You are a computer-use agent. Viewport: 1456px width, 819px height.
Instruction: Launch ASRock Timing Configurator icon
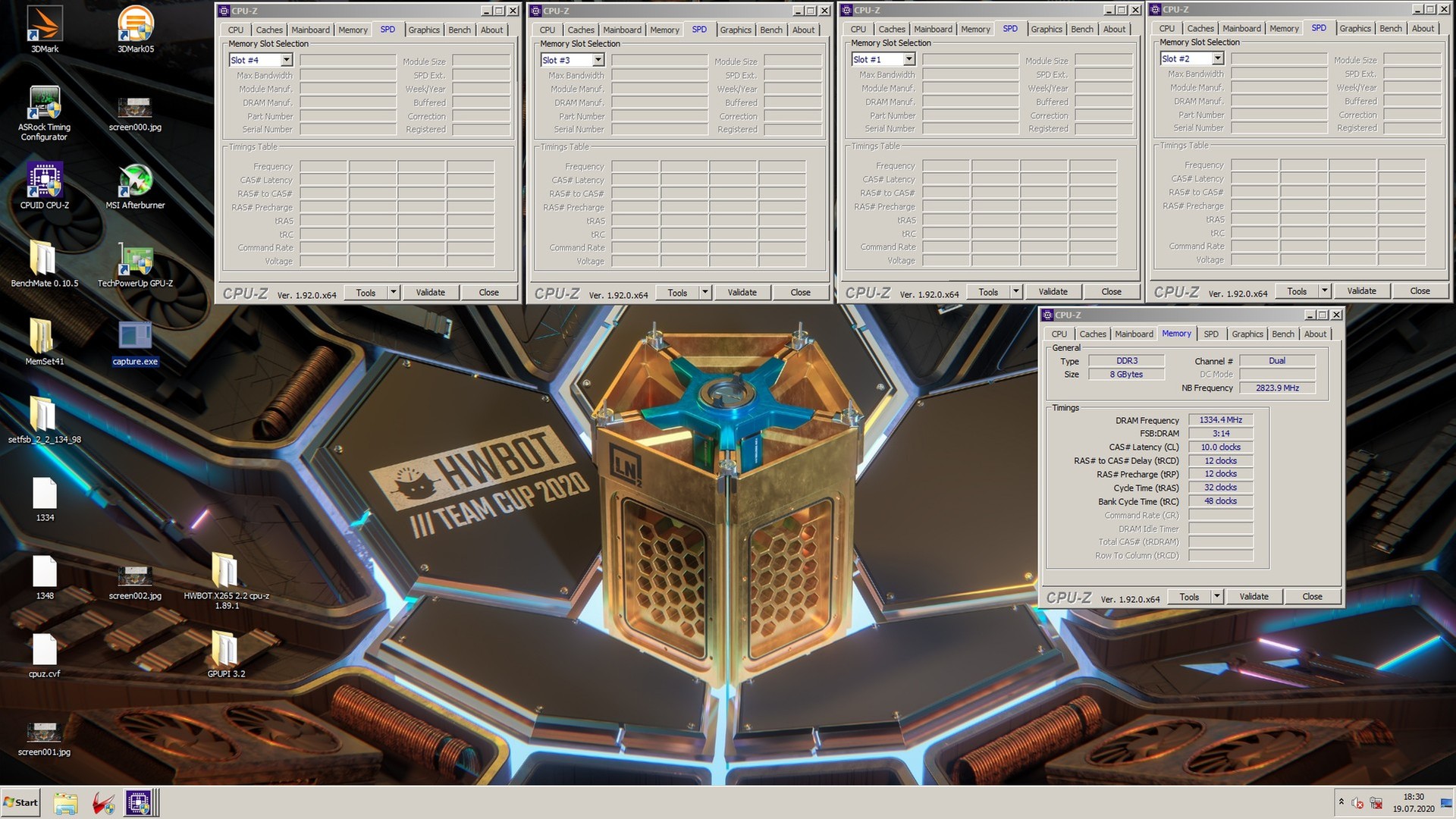[x=45, y=112]
